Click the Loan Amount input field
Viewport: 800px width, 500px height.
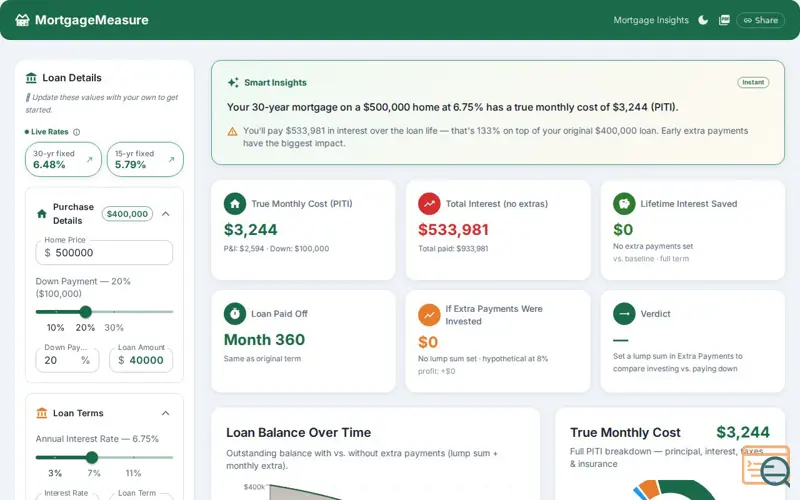(x=141, y=360)
